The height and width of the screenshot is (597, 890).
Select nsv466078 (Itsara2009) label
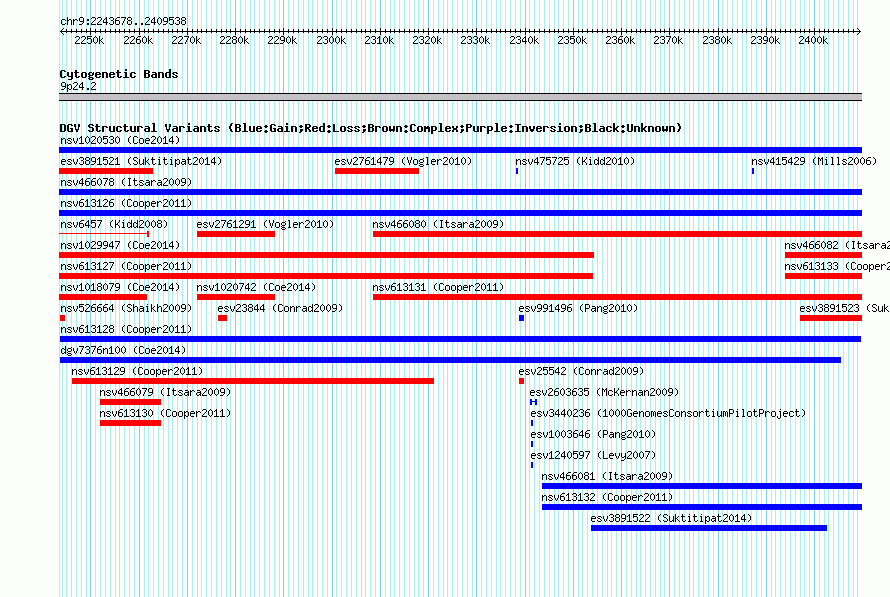(x=126, y=182)
